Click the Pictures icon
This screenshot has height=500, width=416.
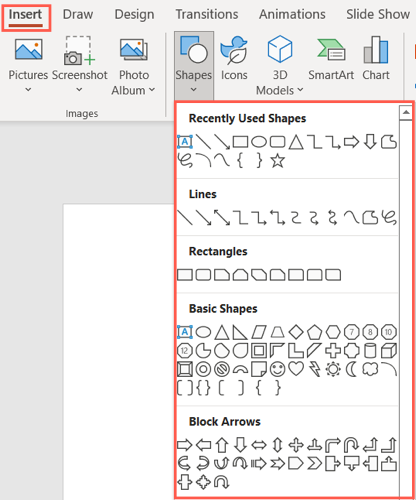coord(28,49)
